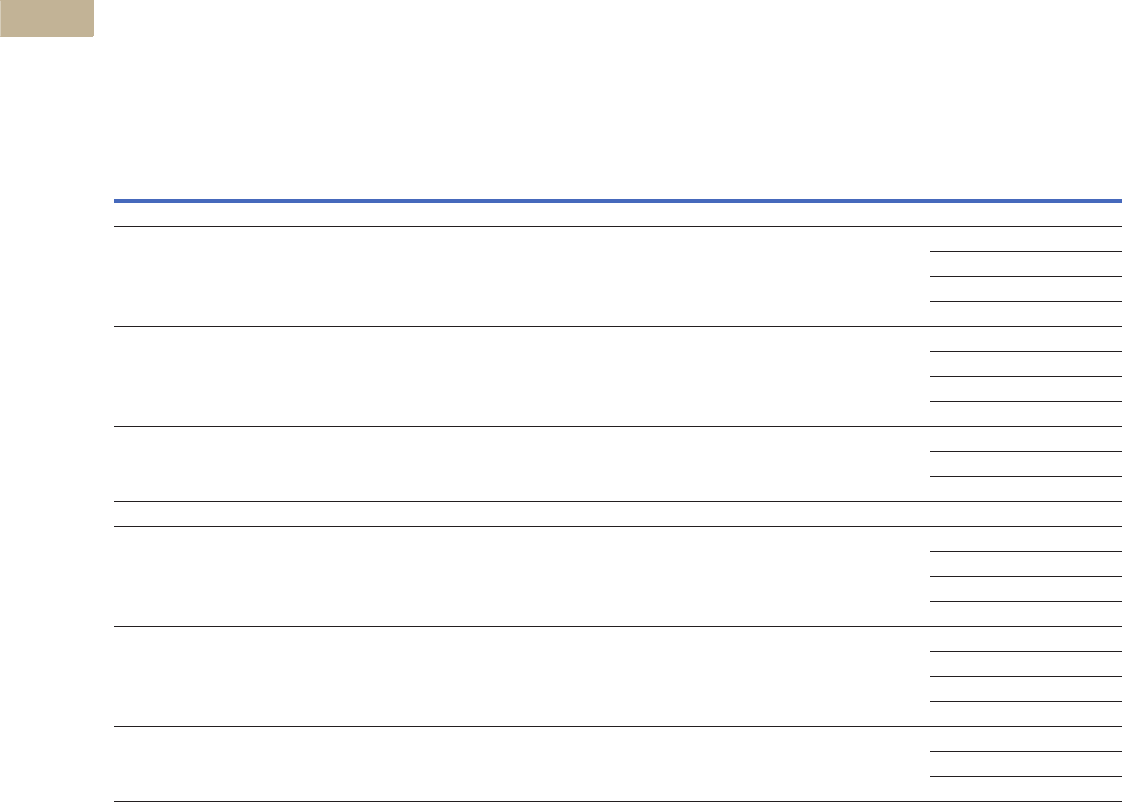Screen dimensions: 1122x802
Task: Click the fourth right-column cell of the first table group
Action: coord(1025,314)
